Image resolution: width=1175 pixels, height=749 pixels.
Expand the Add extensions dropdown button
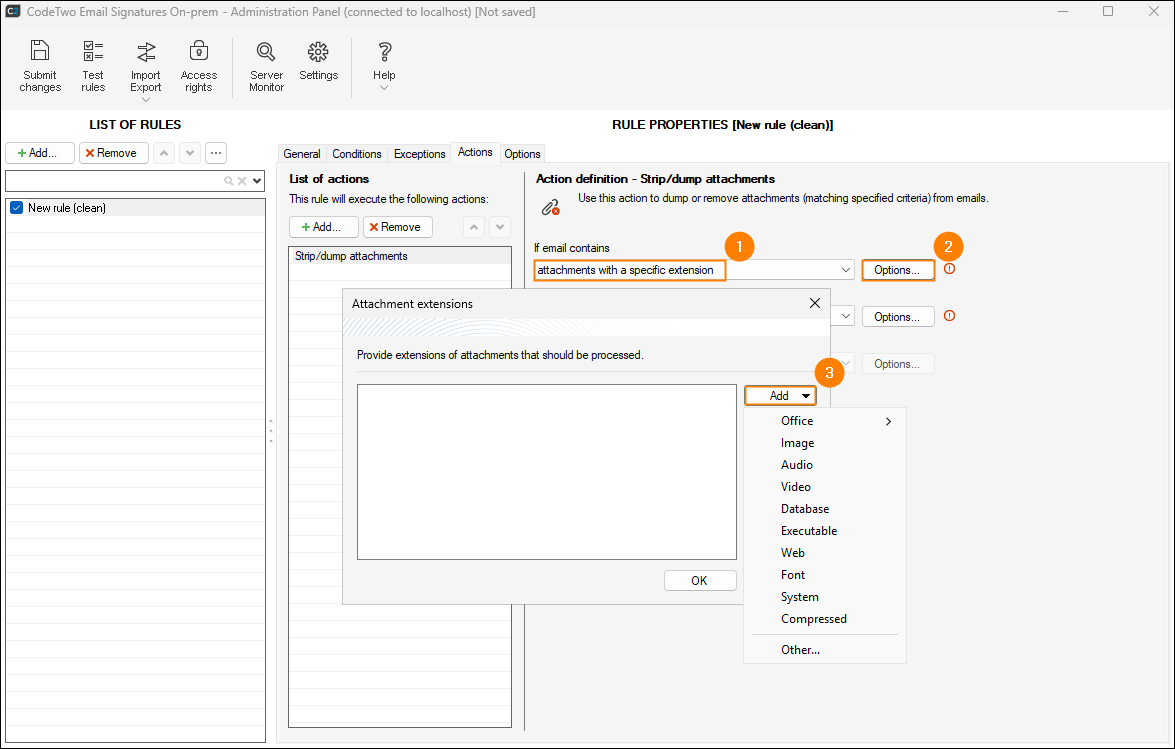pos(780,396)
